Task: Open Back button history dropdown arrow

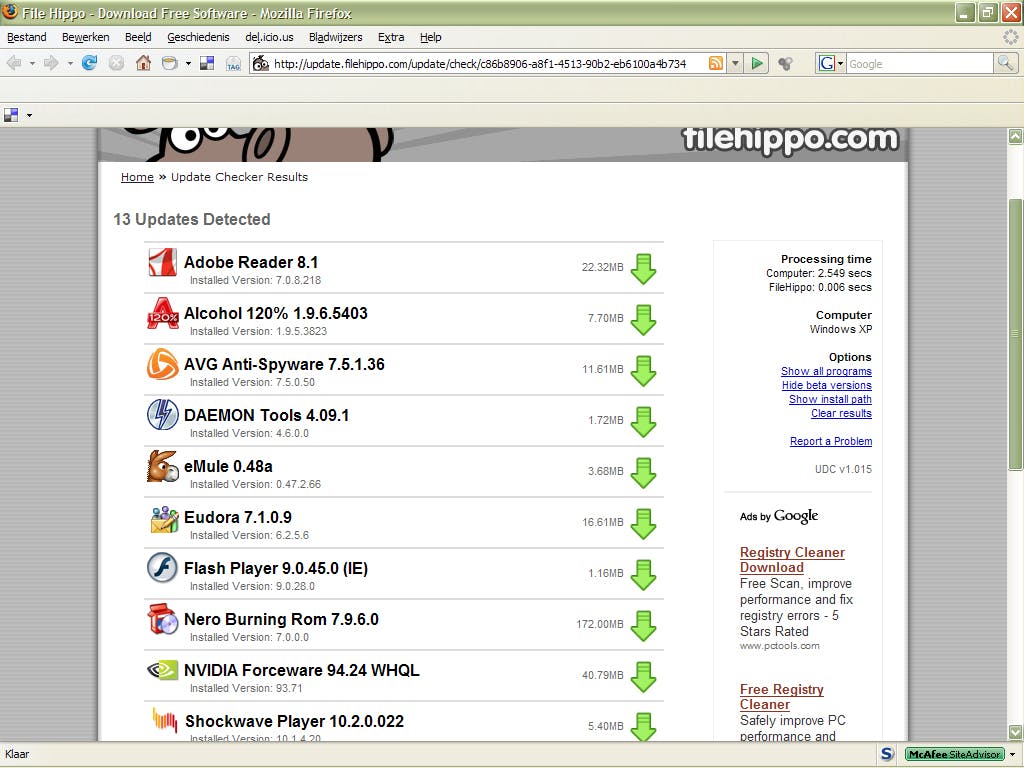Action: 32,64
